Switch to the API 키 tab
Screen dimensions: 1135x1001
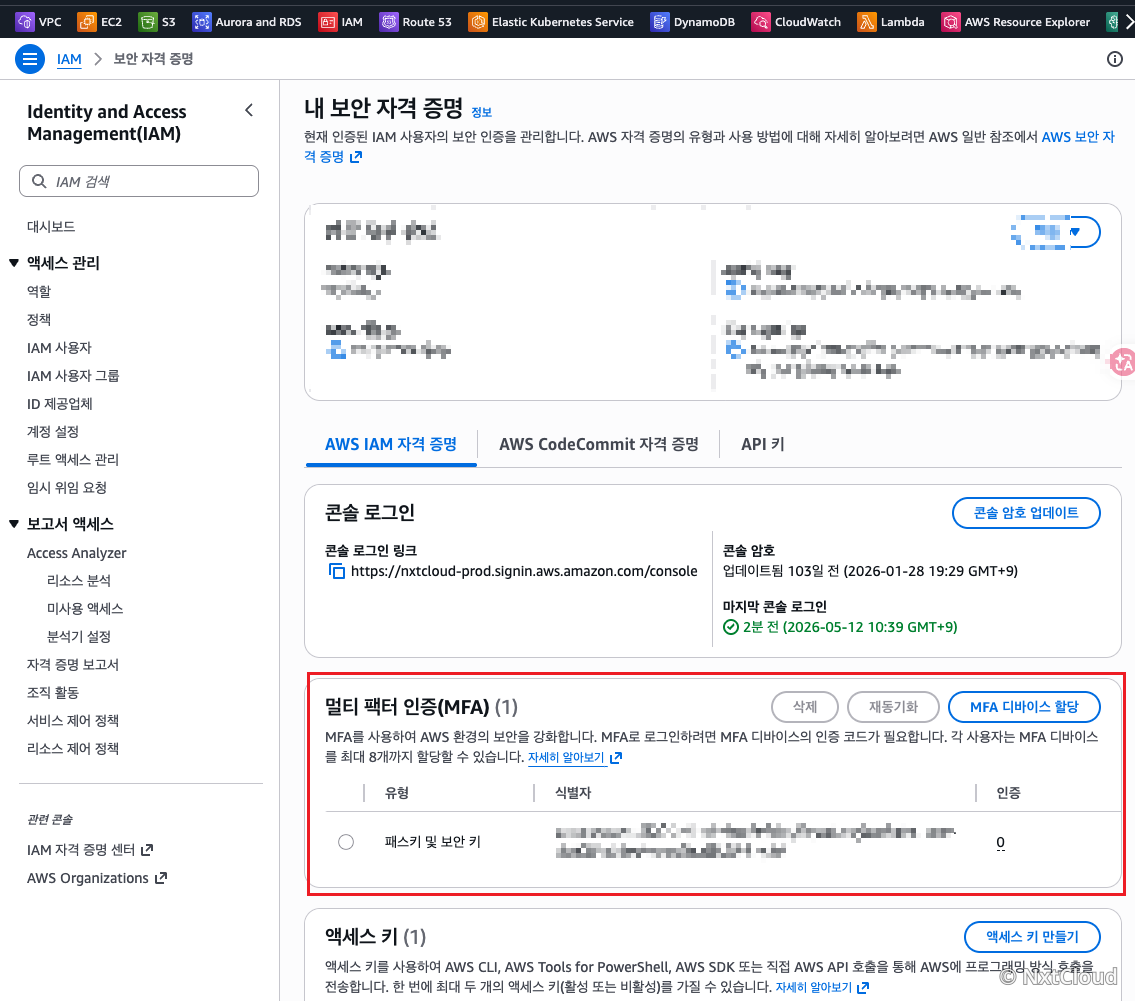click(762, 444)
